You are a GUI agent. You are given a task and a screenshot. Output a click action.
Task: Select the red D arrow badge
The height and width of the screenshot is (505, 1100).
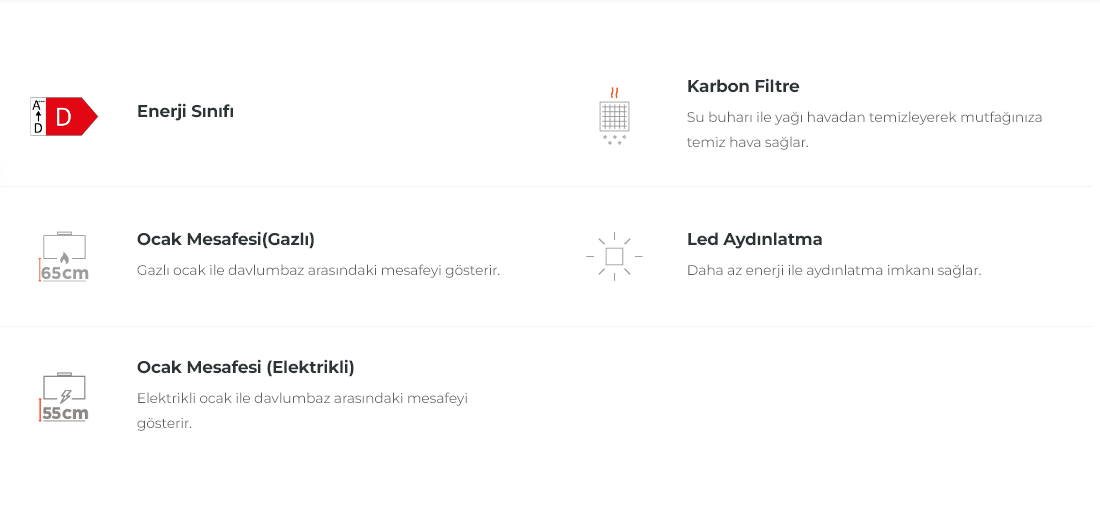[x=70, y=117]
